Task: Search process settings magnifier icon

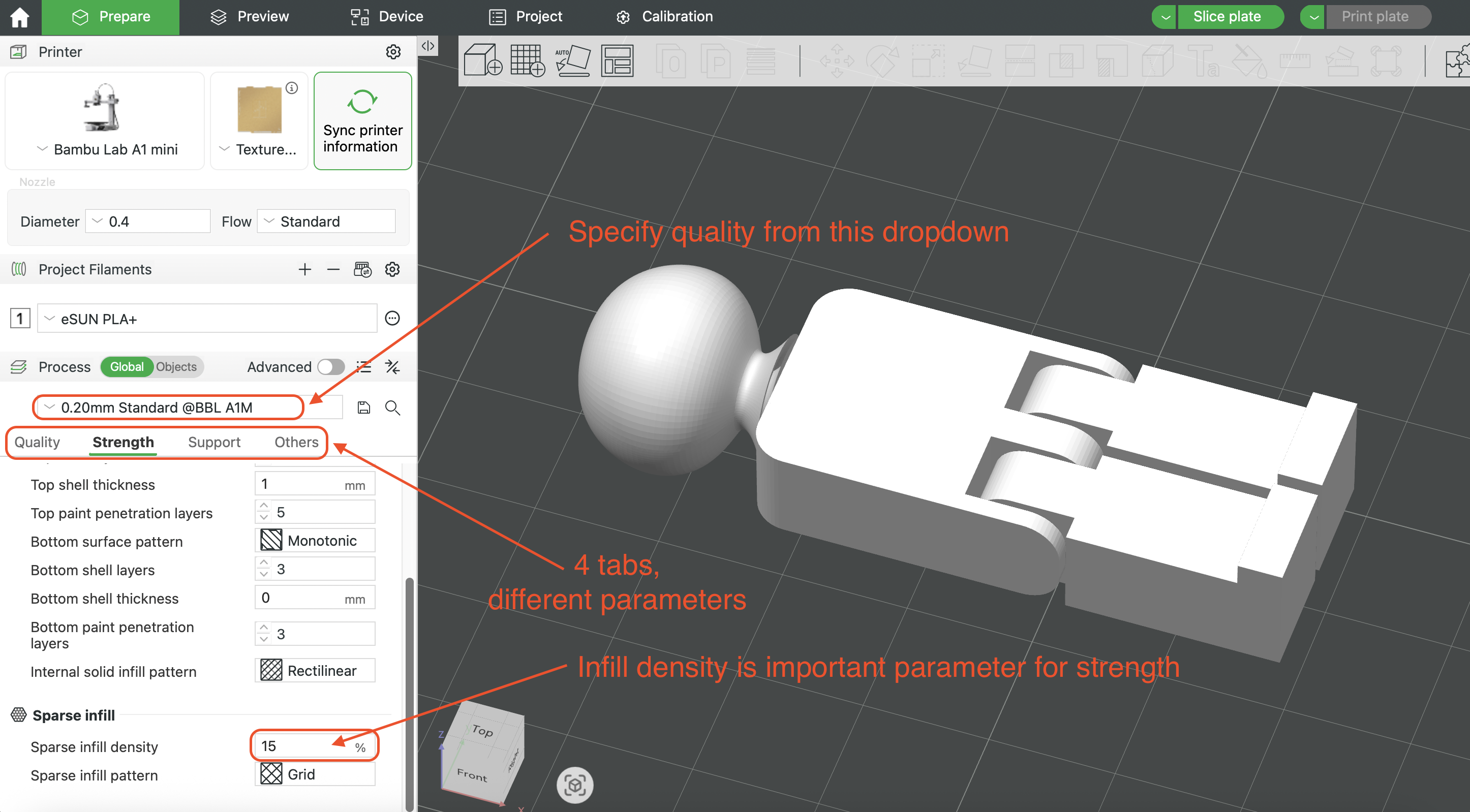Action: click(392, 408)
